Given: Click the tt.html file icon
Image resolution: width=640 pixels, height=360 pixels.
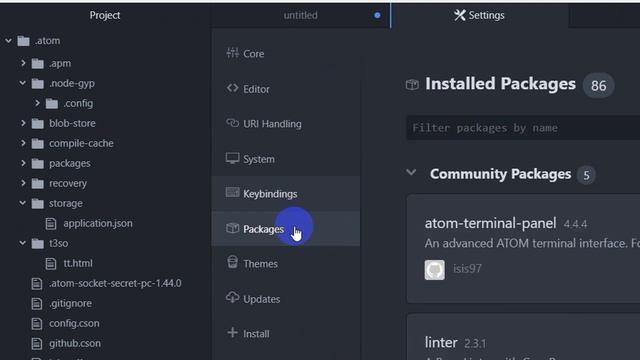Looking at the screenshot, I should pos(51,263).
